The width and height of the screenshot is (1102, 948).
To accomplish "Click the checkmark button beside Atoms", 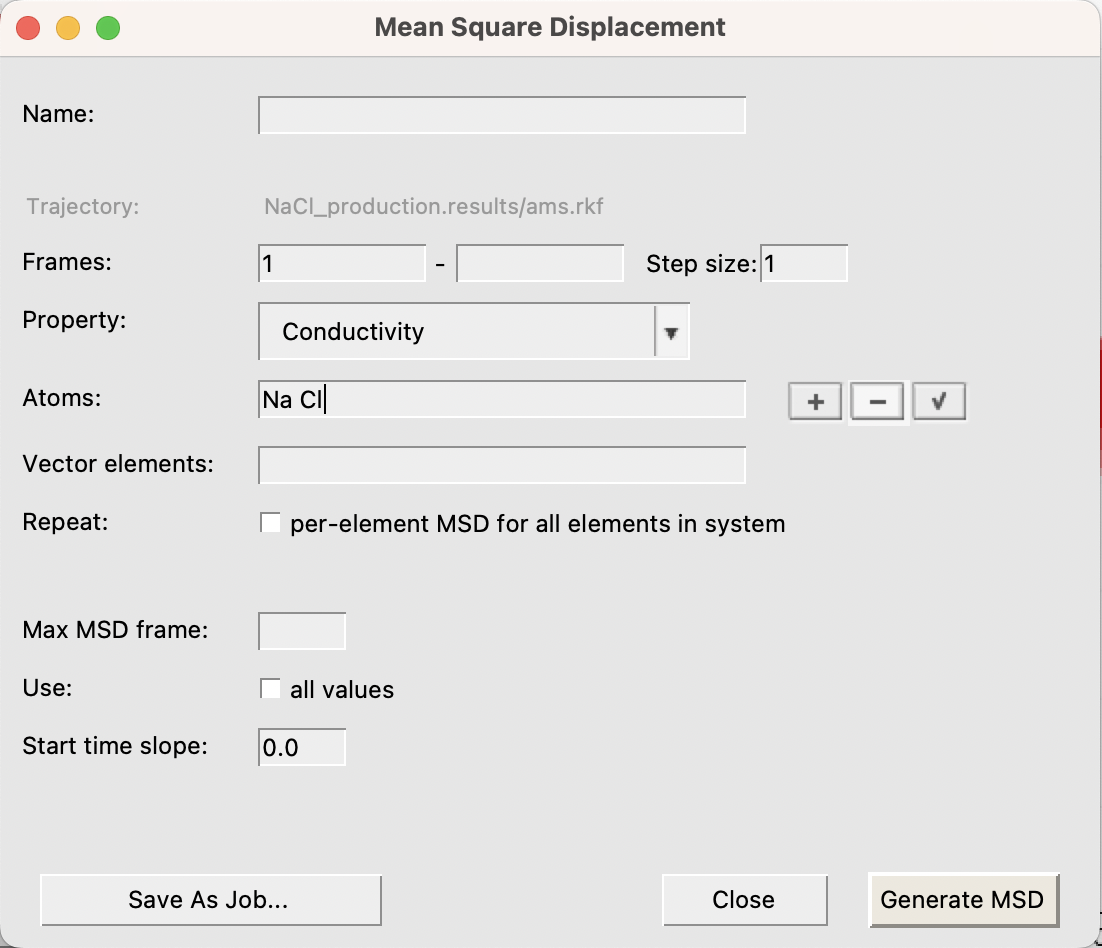I will pyautogui.click(x=939, y=402).
